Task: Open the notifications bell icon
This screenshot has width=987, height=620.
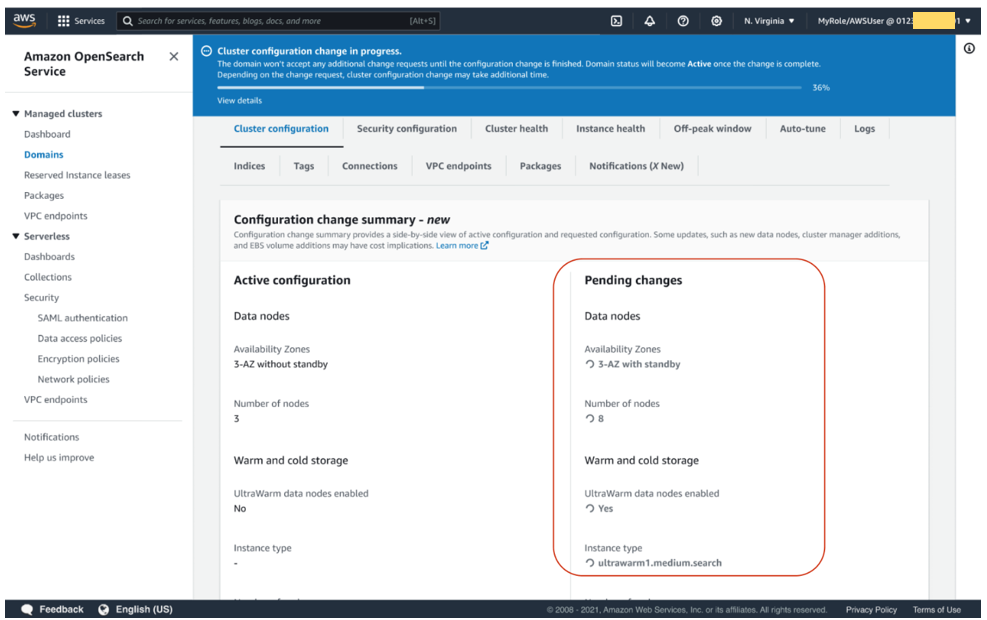Action: coord(650,21)
